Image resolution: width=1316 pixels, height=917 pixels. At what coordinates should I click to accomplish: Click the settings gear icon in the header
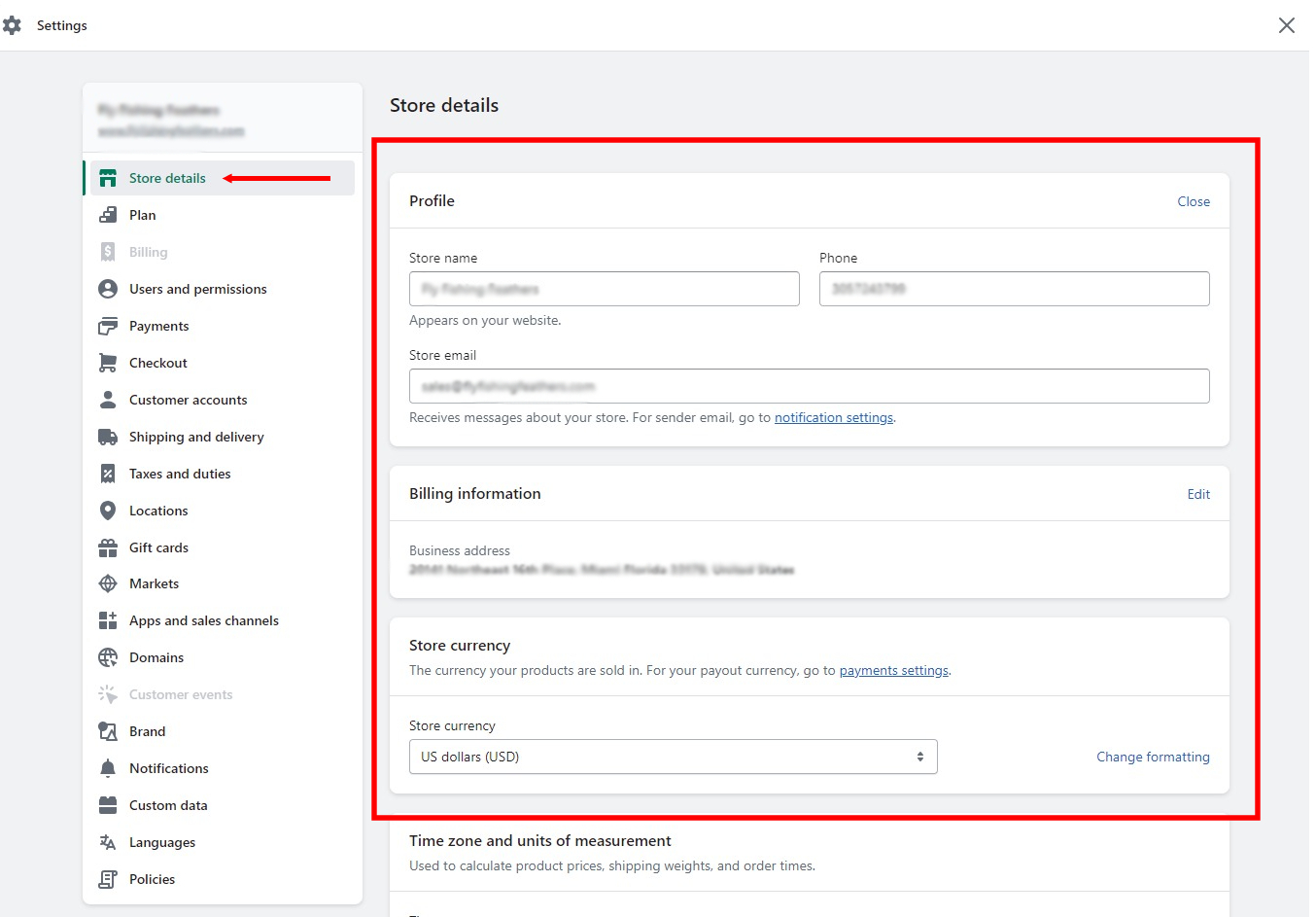click(15, 25)
